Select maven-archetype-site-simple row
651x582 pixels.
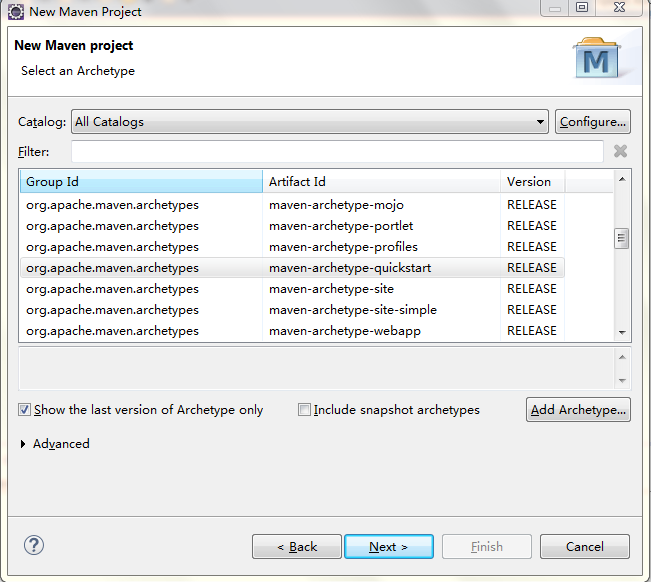(x=292, y=310)
